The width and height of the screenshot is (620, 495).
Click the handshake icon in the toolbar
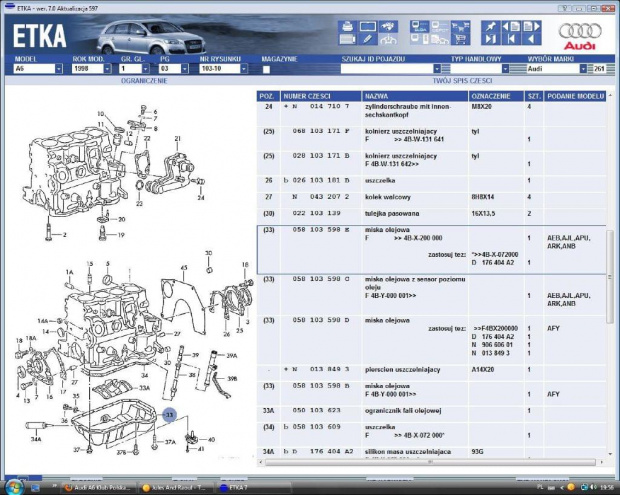(x=388, y=26)
